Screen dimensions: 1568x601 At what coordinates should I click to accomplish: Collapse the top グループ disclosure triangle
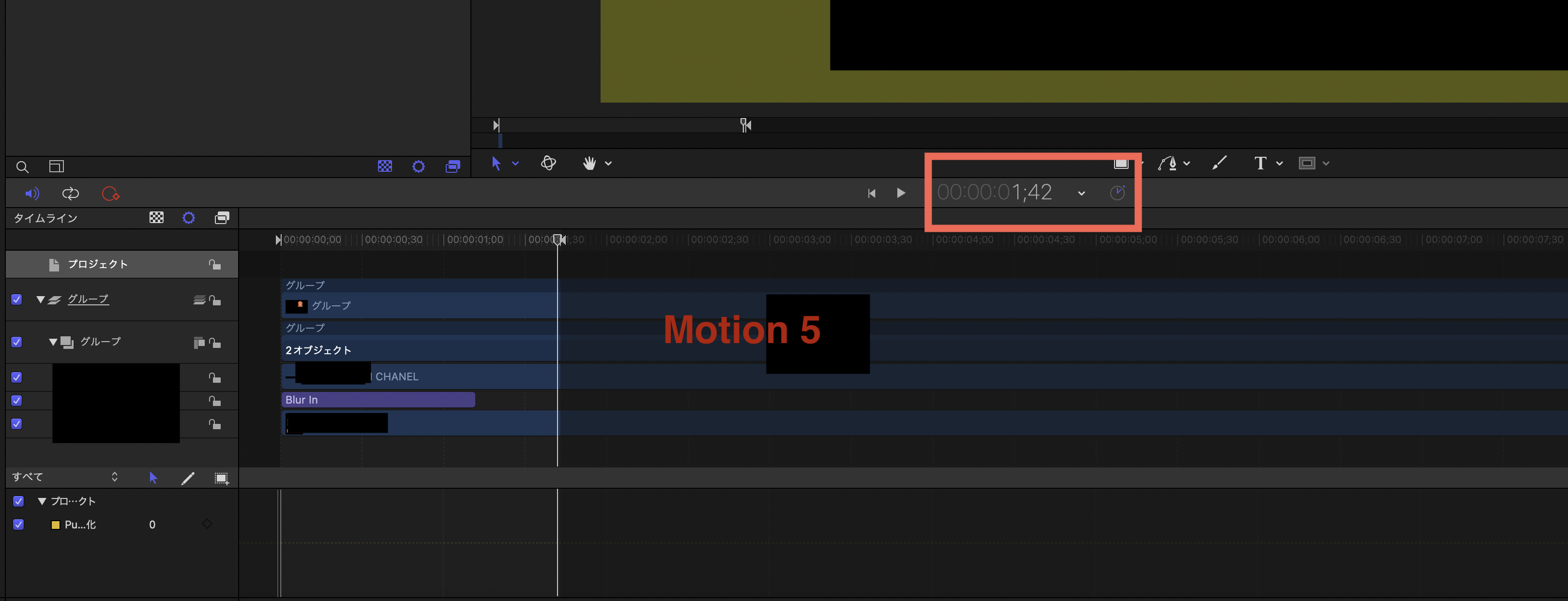[40, 300]
